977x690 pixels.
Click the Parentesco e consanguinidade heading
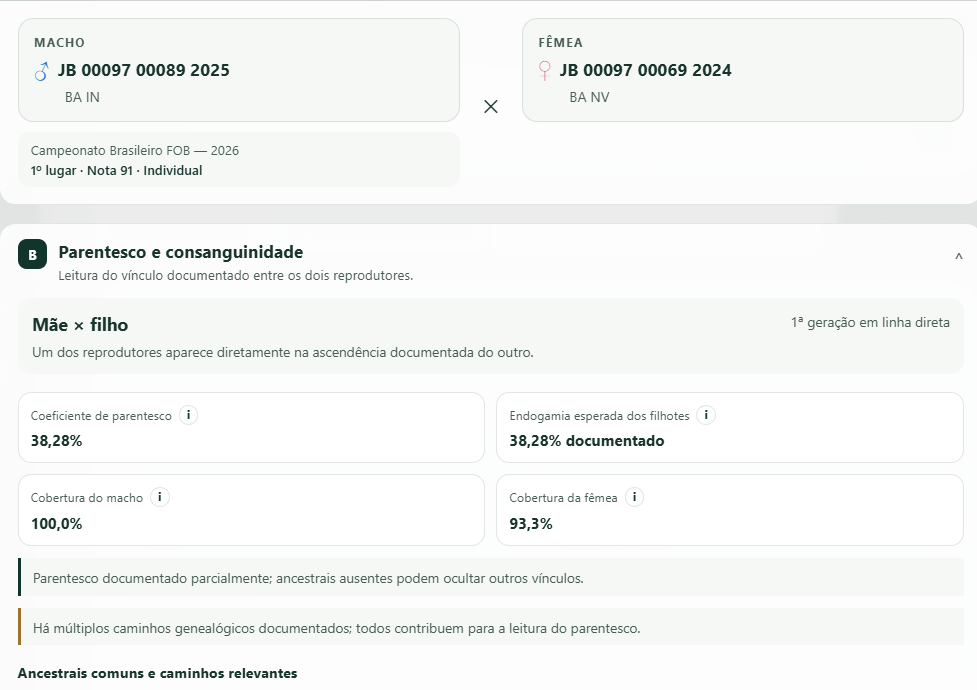(181, 252)
